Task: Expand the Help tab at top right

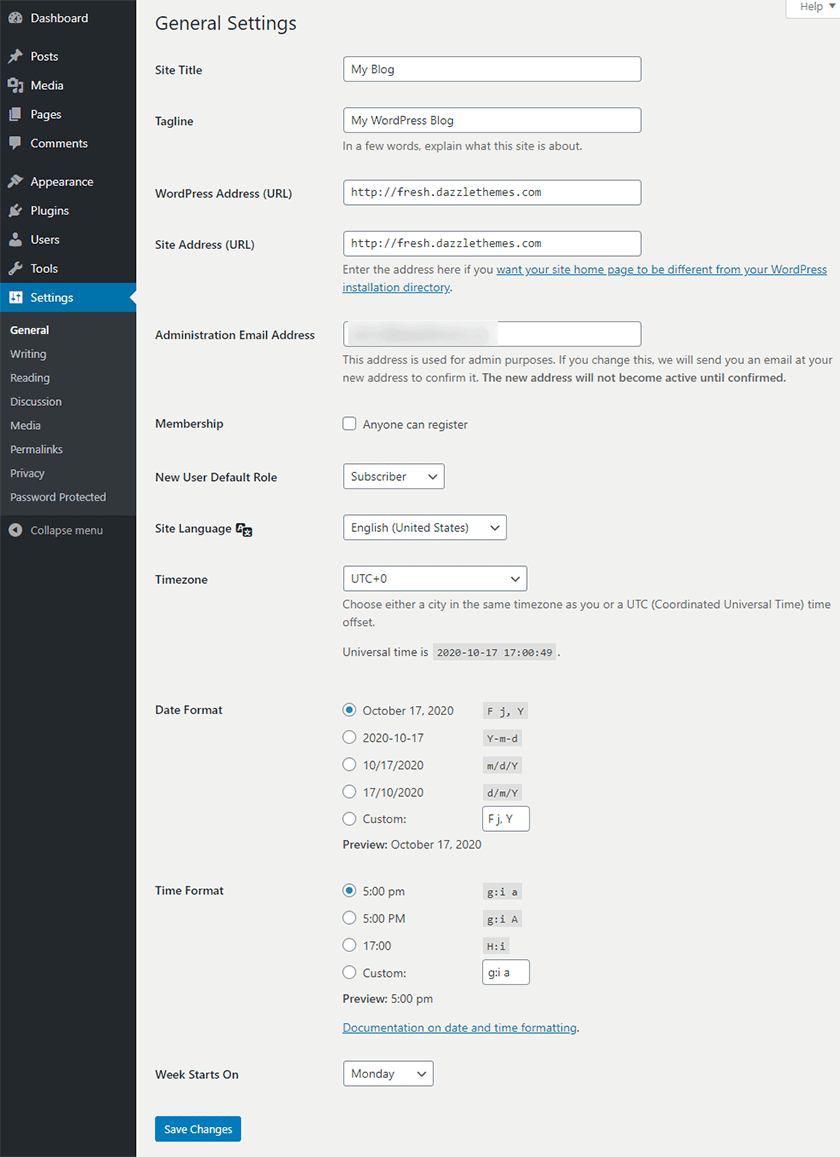Action: tap(813, 7)
